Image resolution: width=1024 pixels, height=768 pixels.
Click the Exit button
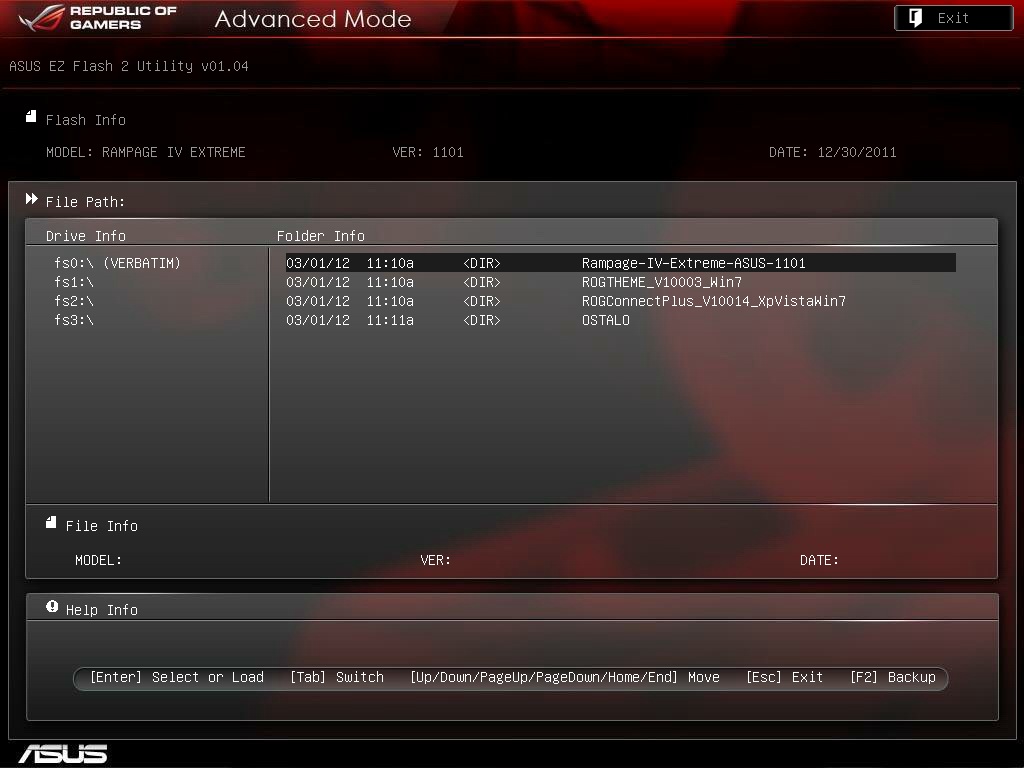click(953, 18)
